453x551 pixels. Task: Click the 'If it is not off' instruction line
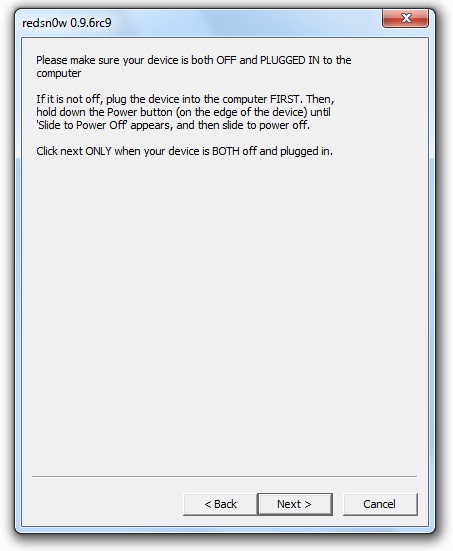(185, 99)
